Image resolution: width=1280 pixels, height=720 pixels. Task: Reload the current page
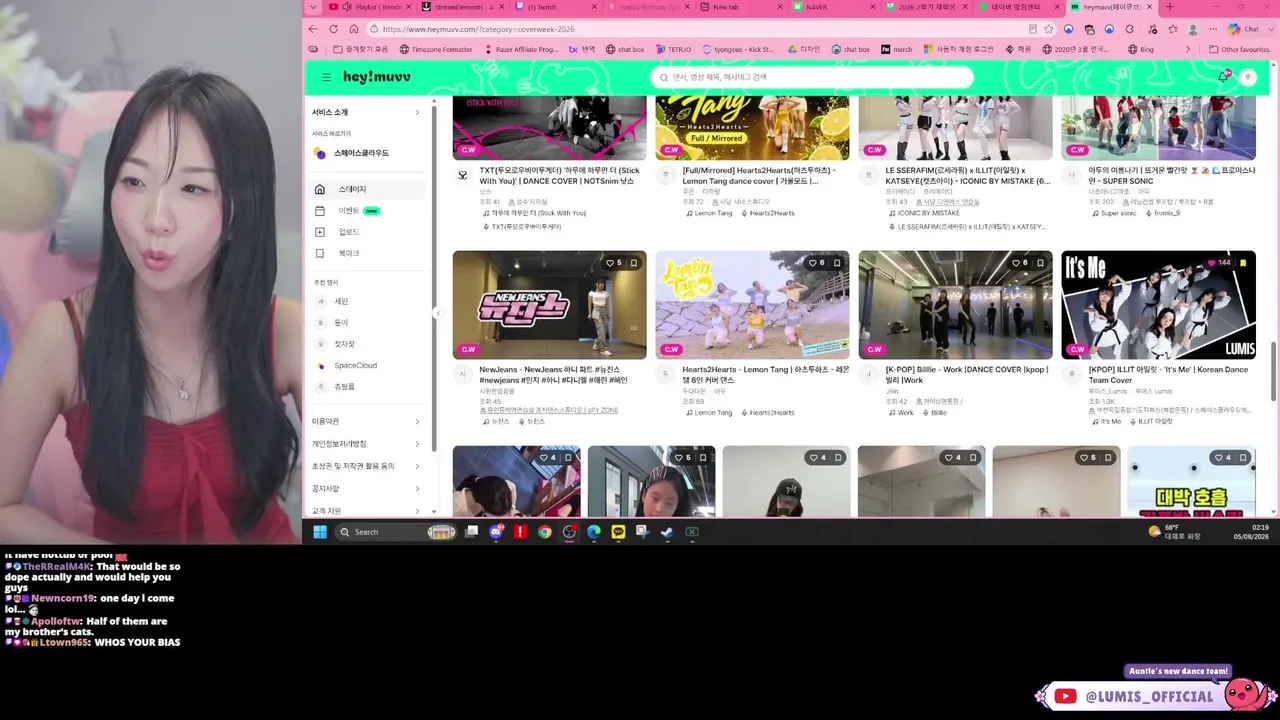coord(333,29)
